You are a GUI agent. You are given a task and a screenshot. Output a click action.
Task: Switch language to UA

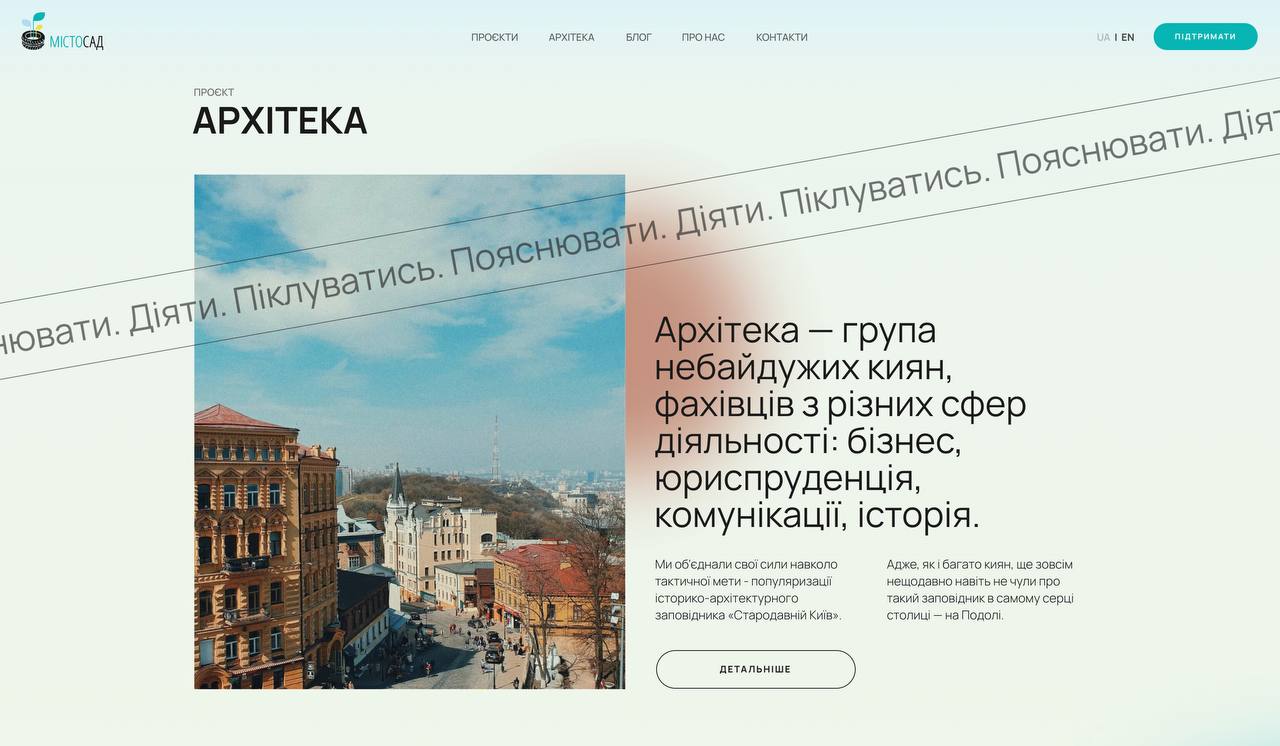click(1103, 37)
